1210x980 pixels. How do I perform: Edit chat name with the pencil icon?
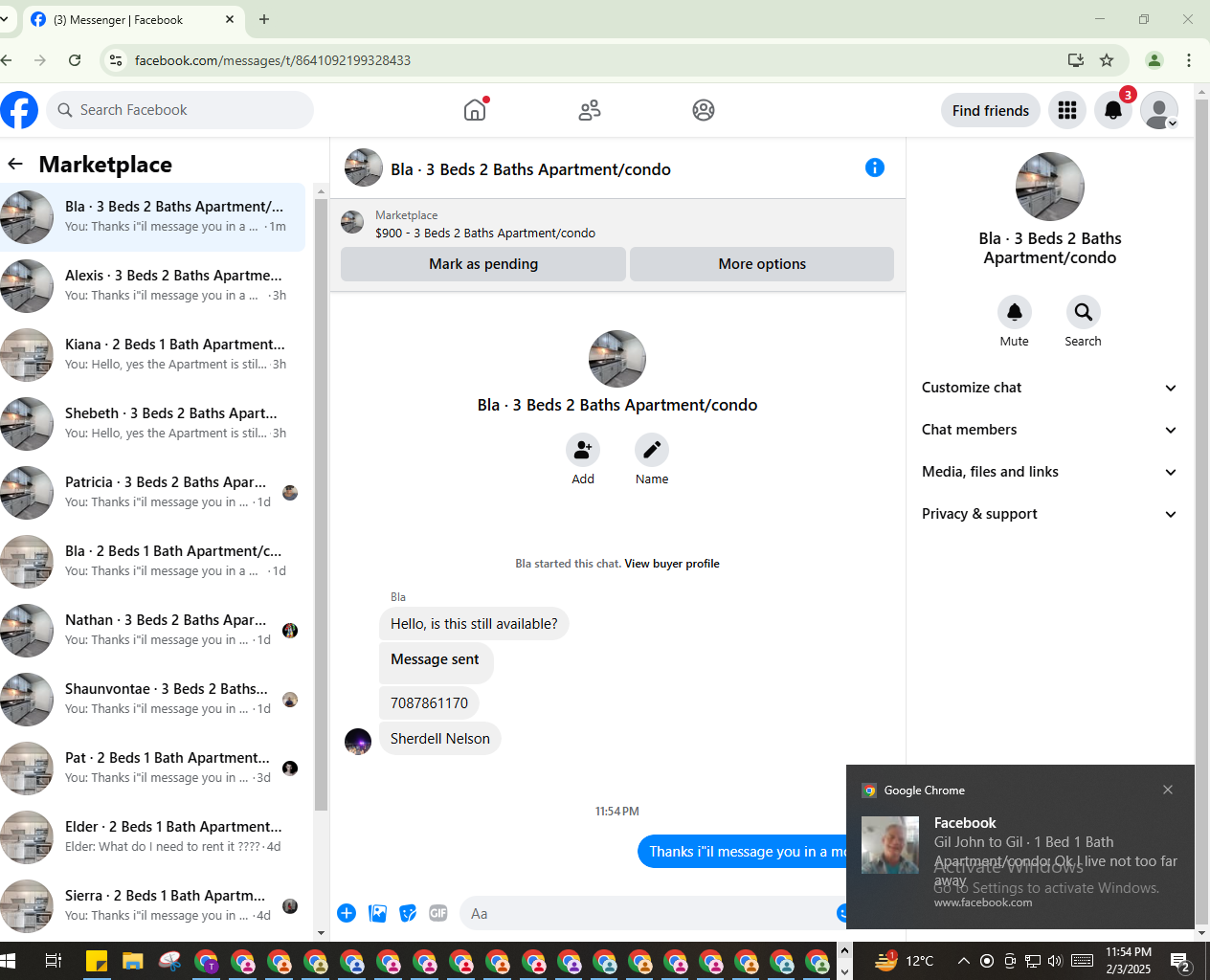click(652, 450)
